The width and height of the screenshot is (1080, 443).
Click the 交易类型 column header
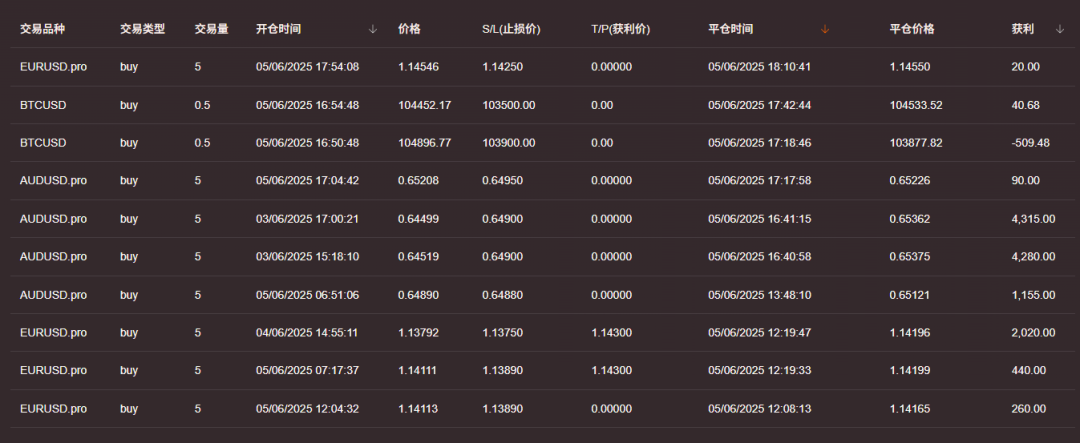click(142, 29)
